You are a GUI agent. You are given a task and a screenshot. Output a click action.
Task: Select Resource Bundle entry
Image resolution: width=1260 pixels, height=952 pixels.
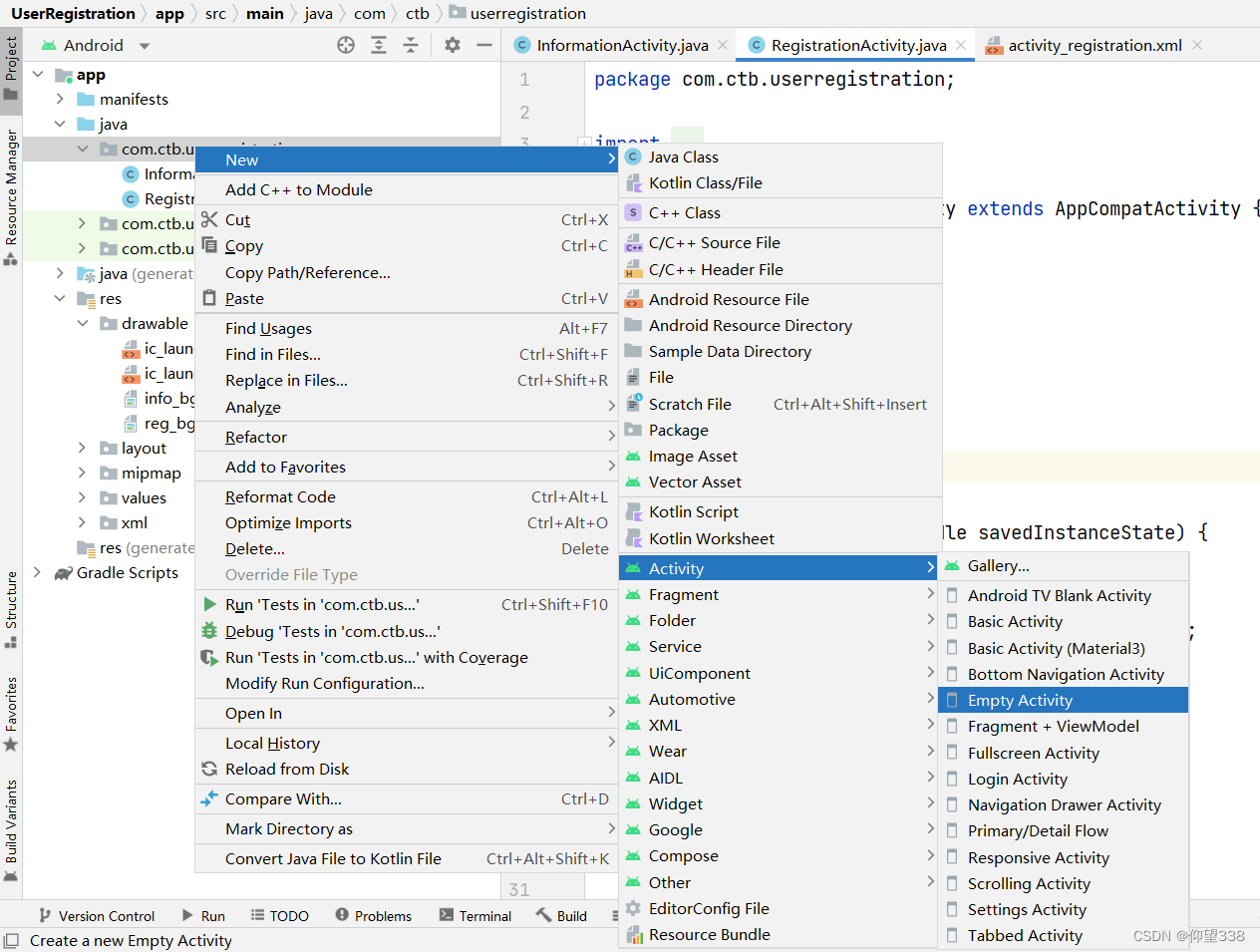coord(781,934)
